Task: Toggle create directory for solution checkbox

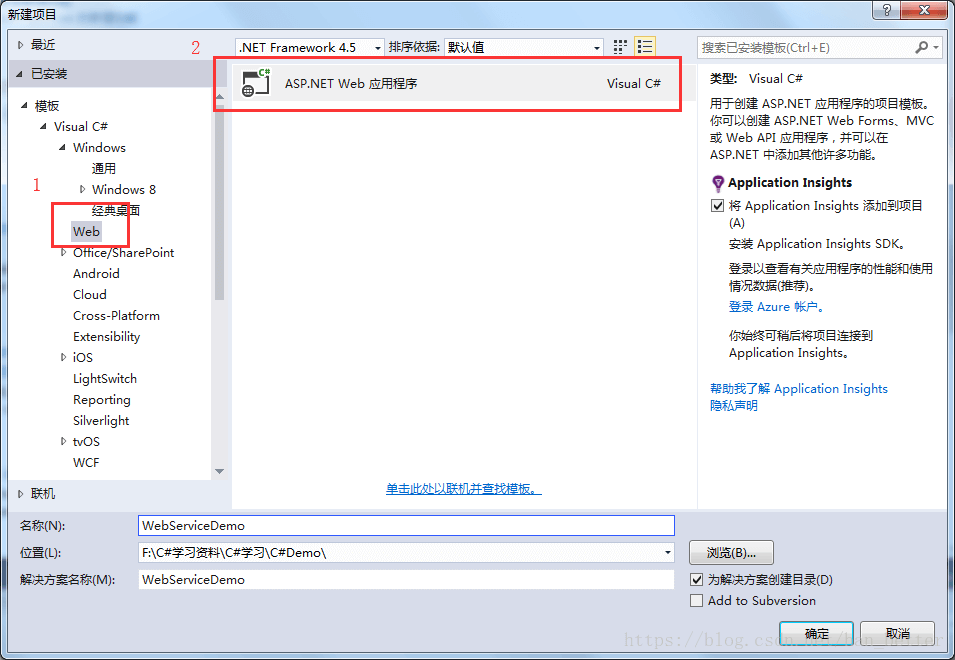Action: point(697,579)
